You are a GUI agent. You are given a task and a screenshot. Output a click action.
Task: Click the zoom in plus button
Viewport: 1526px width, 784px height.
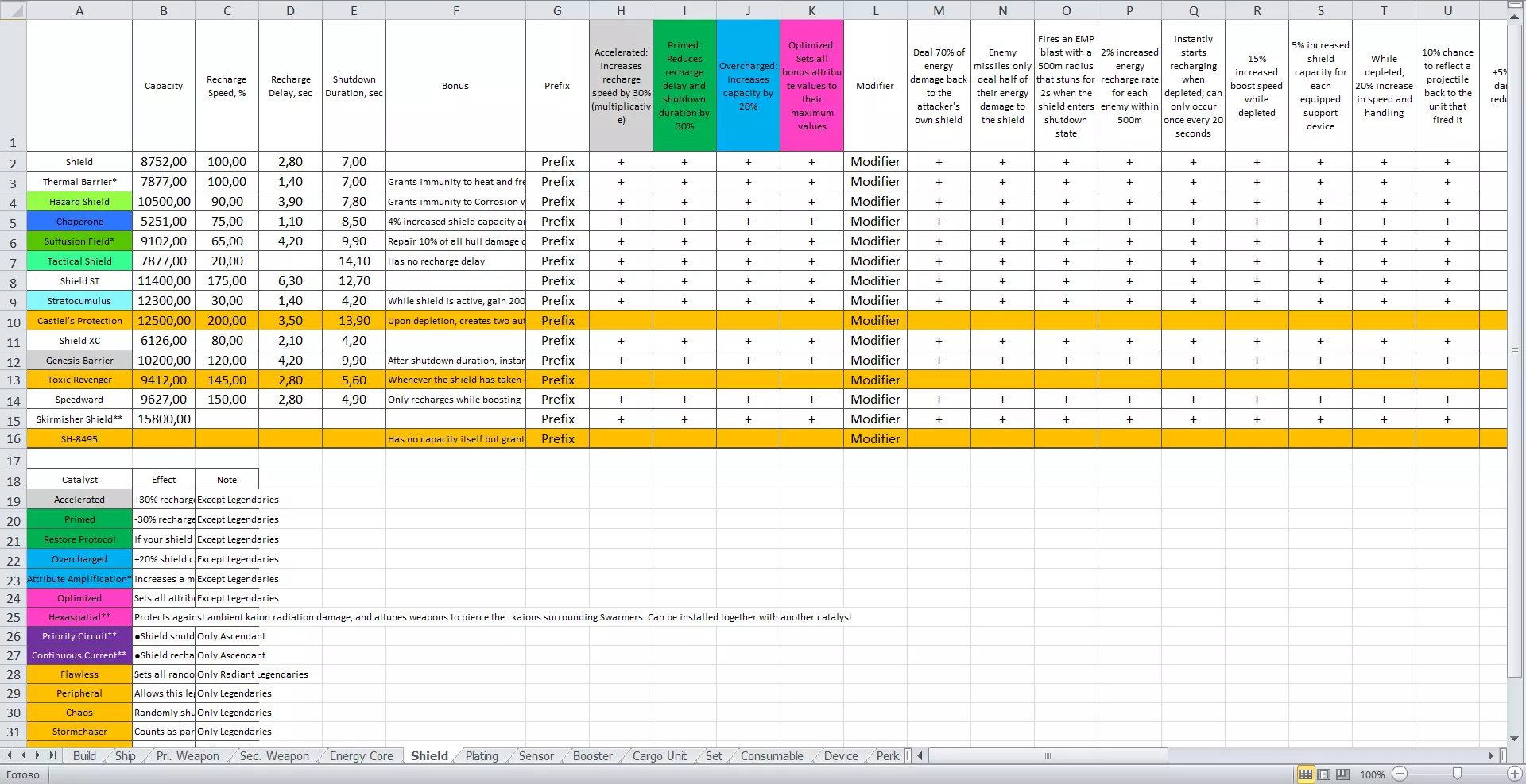[x=1515, y=774]
